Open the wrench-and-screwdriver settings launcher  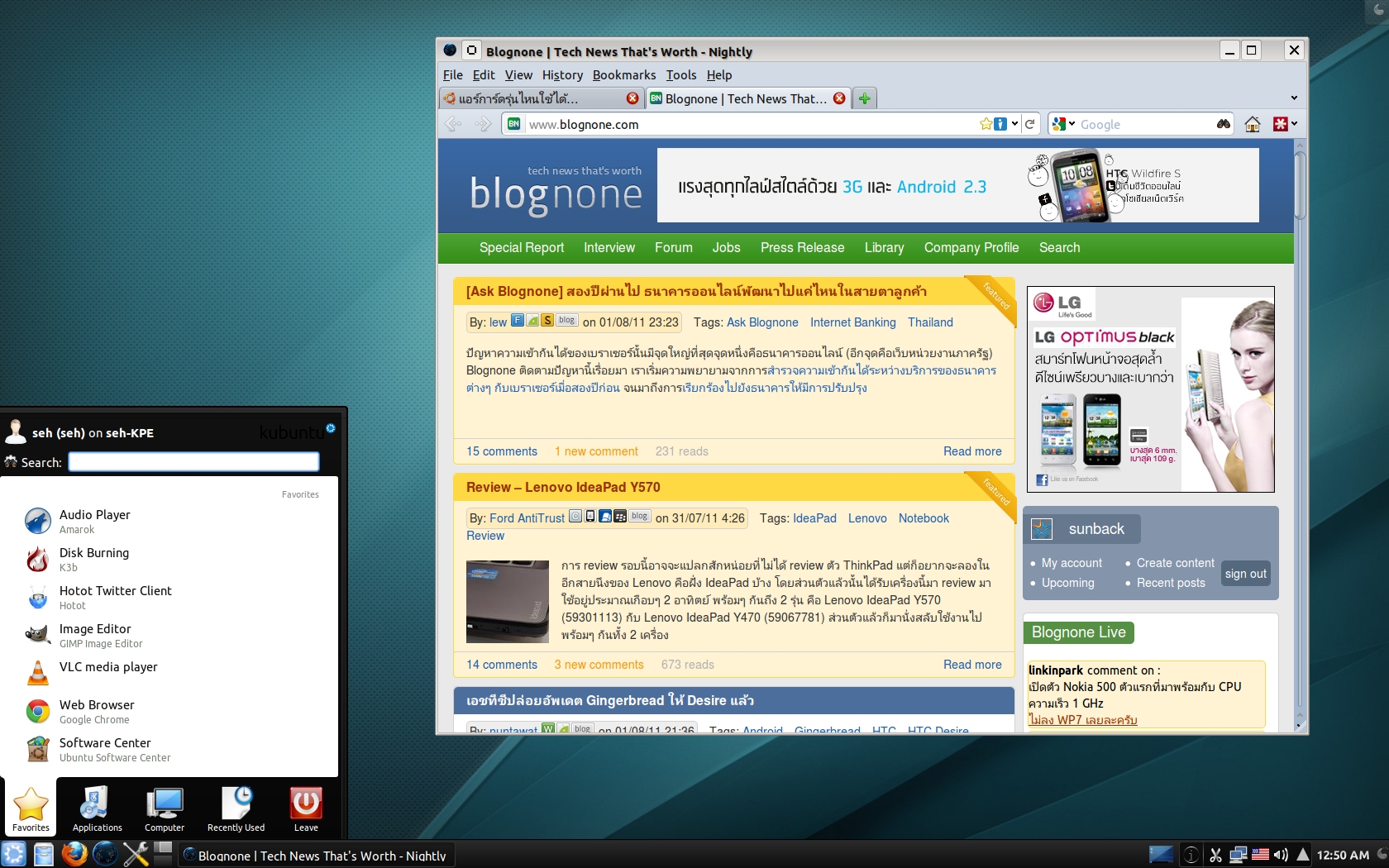[136, 854]
